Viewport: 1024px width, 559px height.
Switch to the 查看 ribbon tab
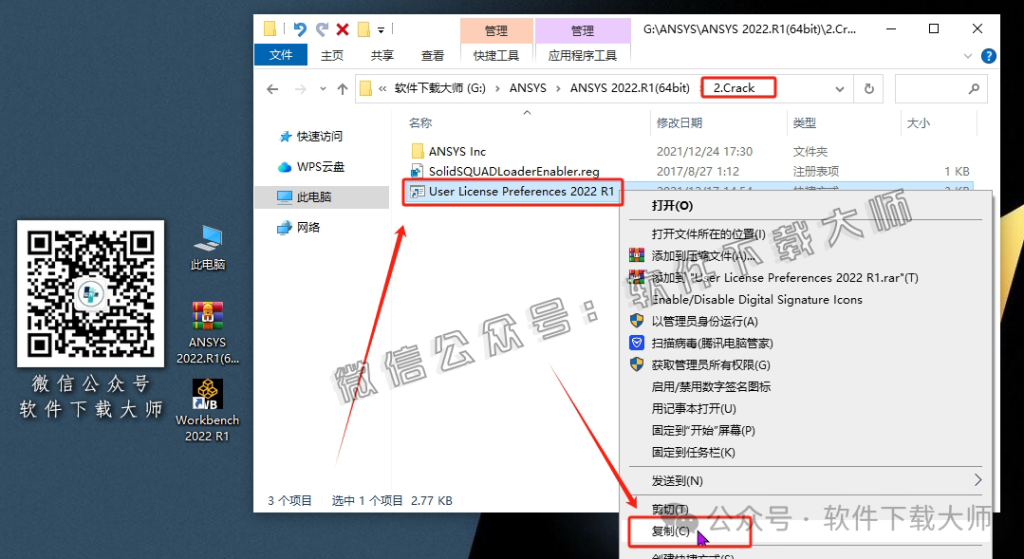[432, 56]
